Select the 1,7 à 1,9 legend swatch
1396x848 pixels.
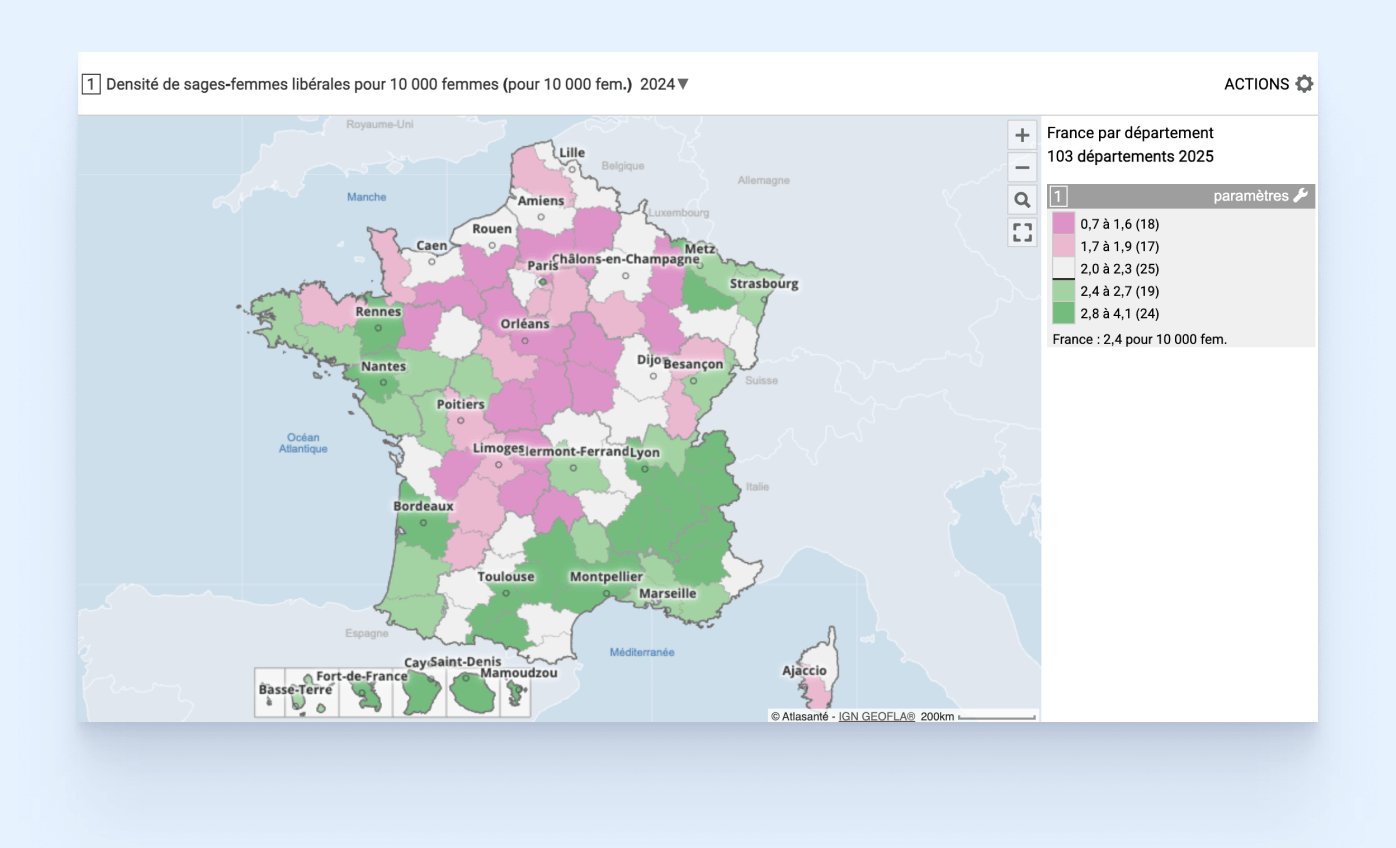[x=1063, y=246]
